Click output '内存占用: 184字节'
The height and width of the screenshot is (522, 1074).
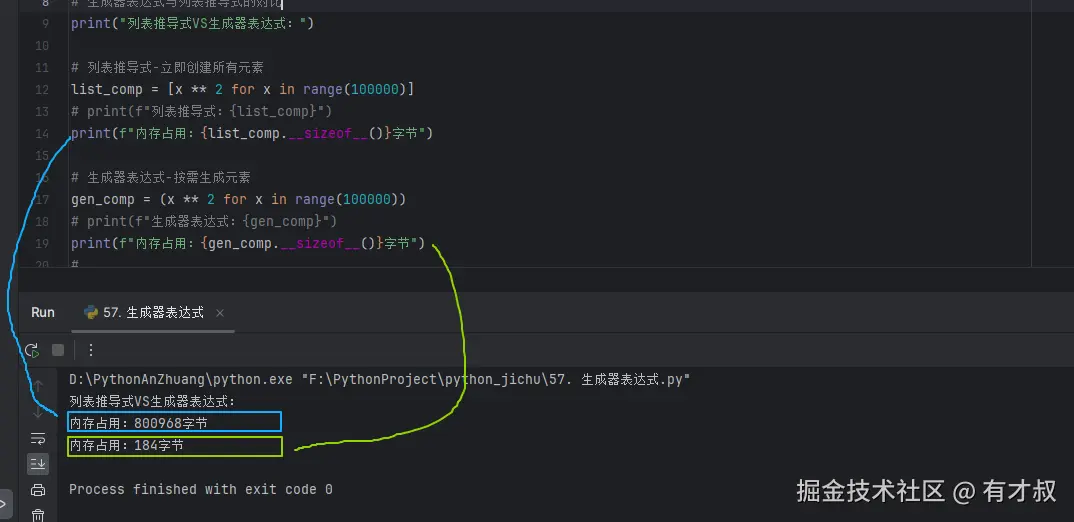coord(127,446)
